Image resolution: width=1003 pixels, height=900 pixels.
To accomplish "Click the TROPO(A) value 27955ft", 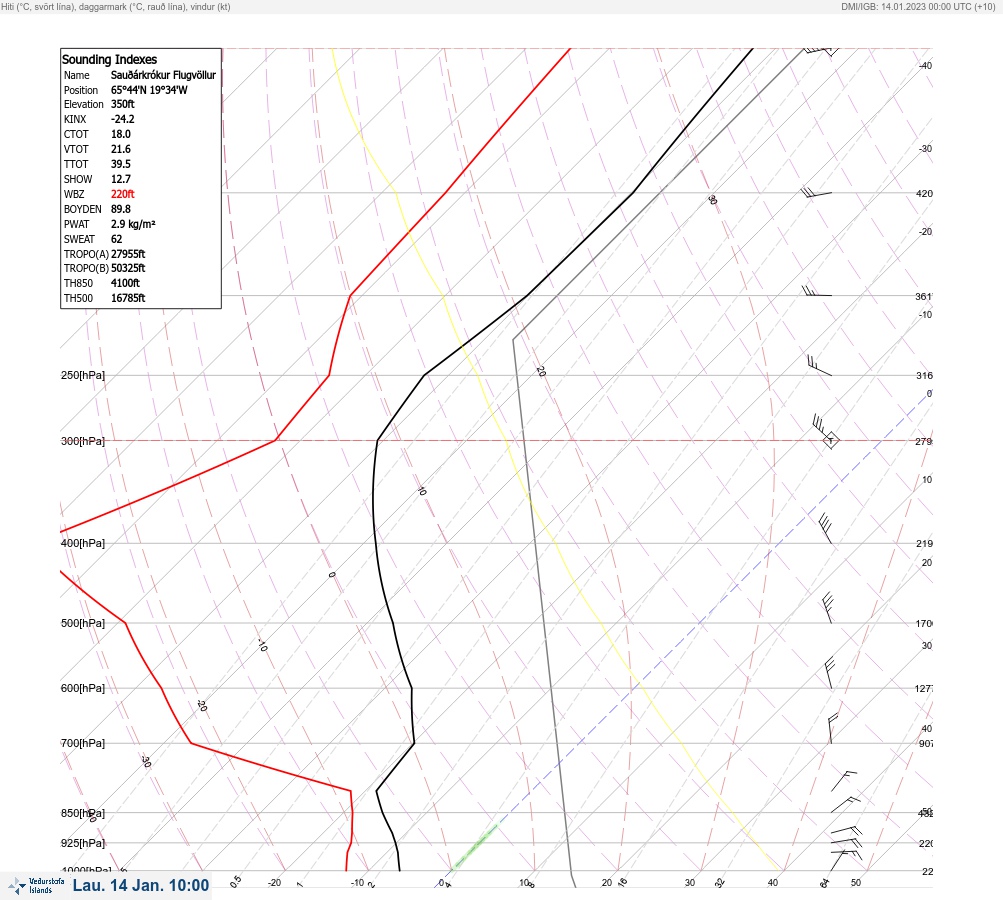I will (x=128, y=254).
